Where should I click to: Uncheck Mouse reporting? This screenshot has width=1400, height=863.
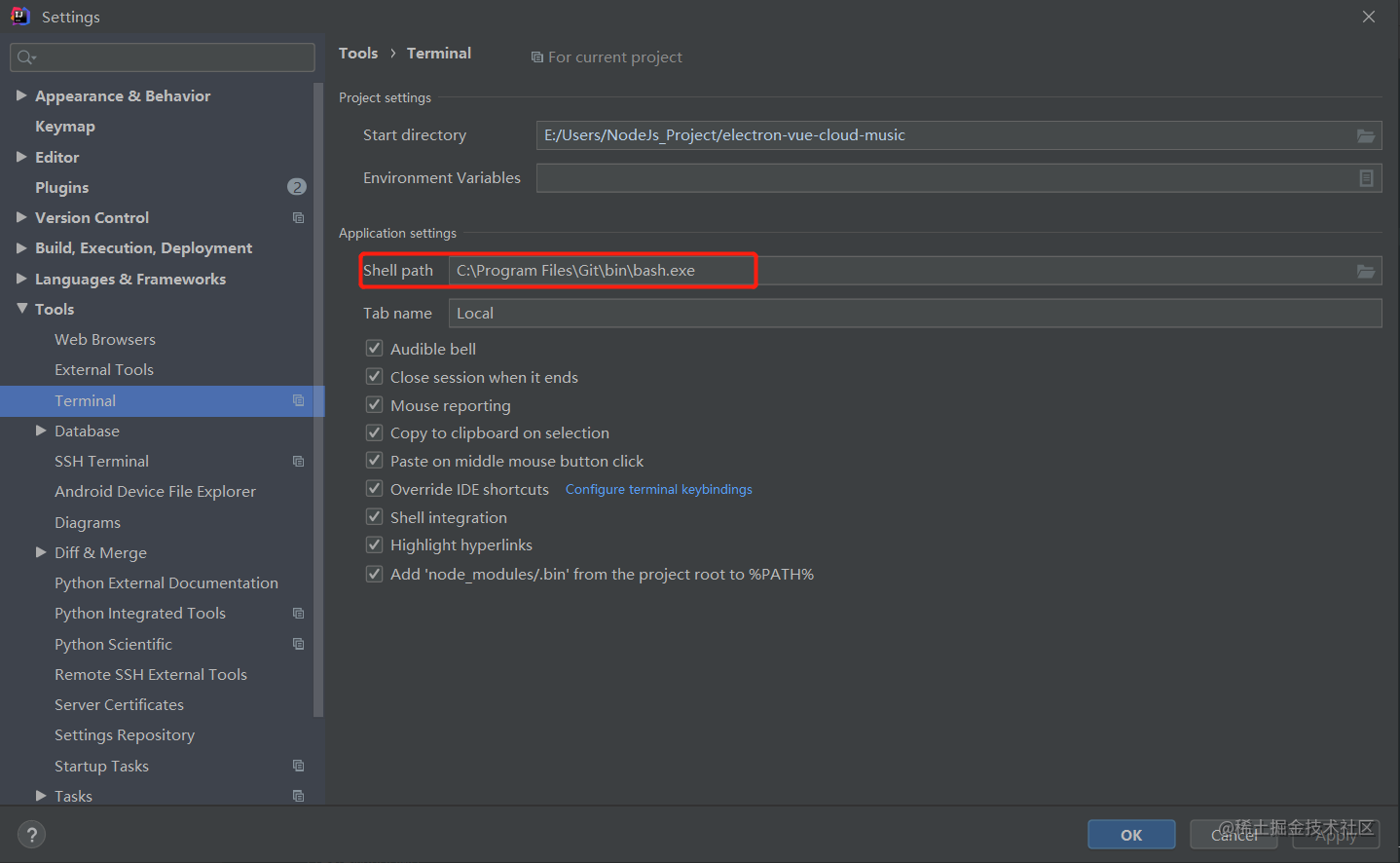pyautogui.click(x=374, y=404)
